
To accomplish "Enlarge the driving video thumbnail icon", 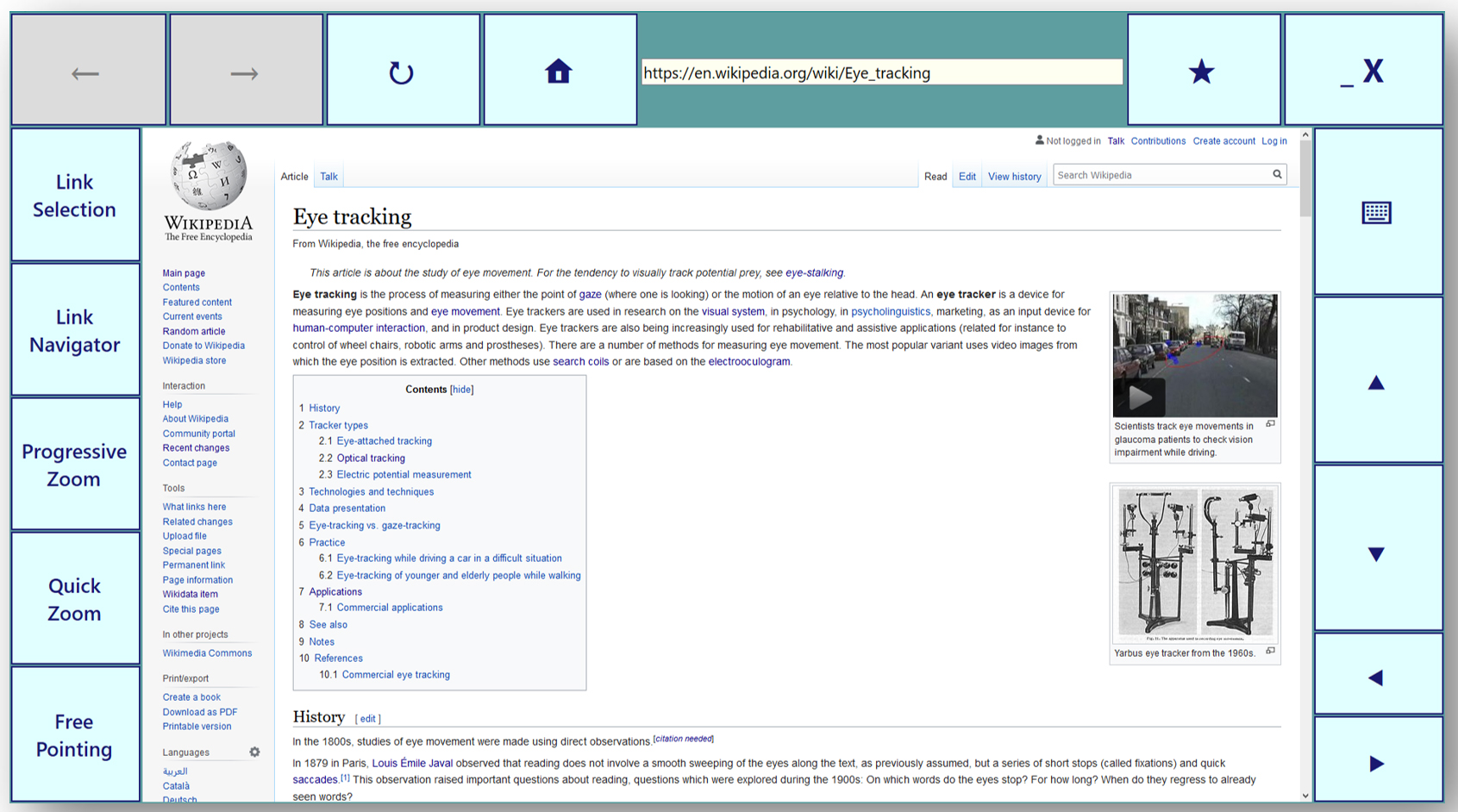I will click(1270, 424).
